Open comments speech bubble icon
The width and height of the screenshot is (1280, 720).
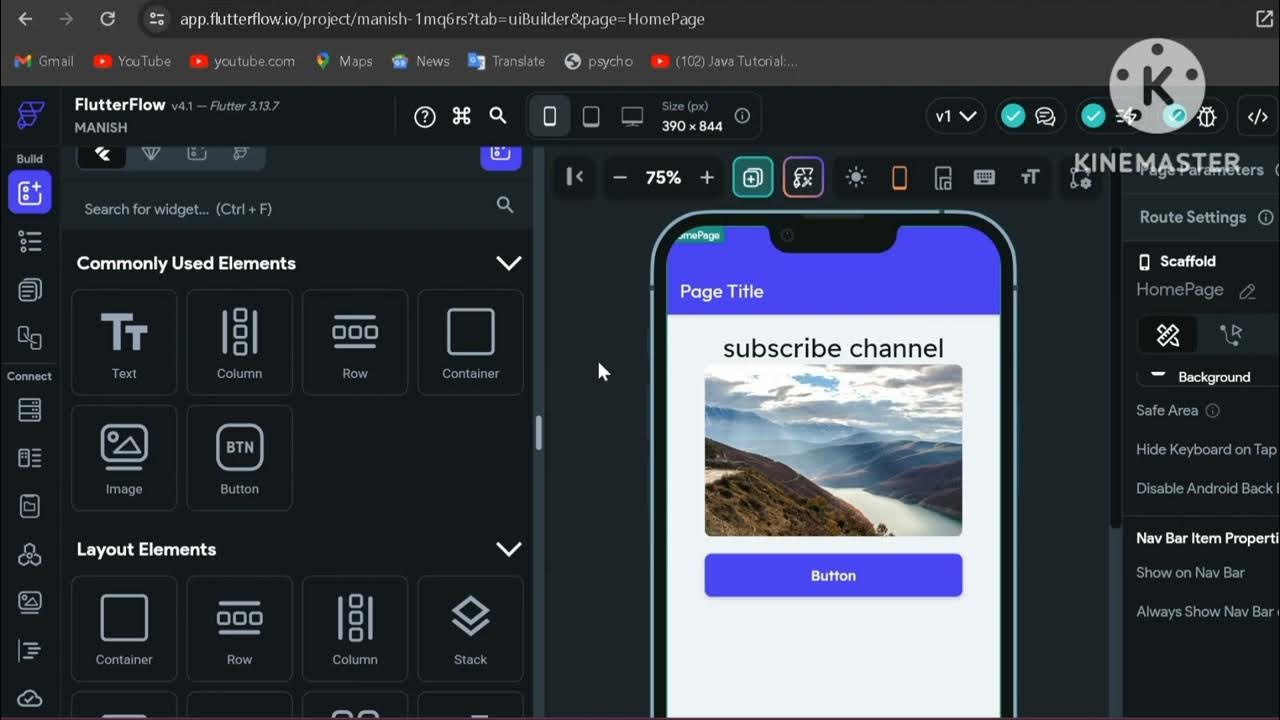[1045, 117]
